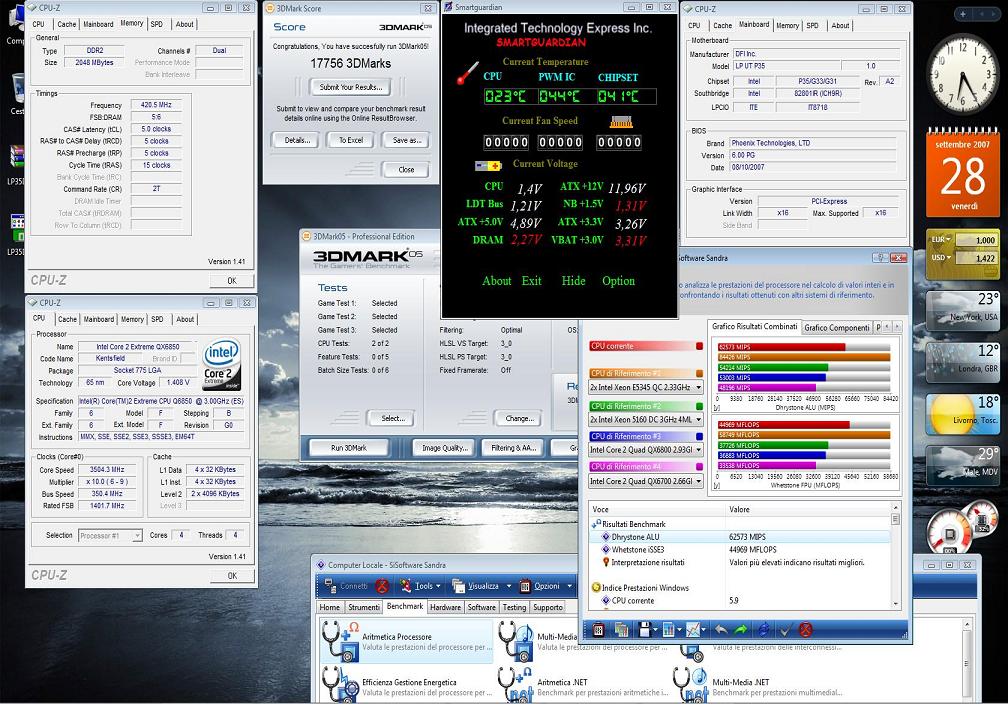Click Image Quality button in 3DMark05
The width and height of the screenshot is (1008, 704).
pyautogui.click(x=444, y=447)
